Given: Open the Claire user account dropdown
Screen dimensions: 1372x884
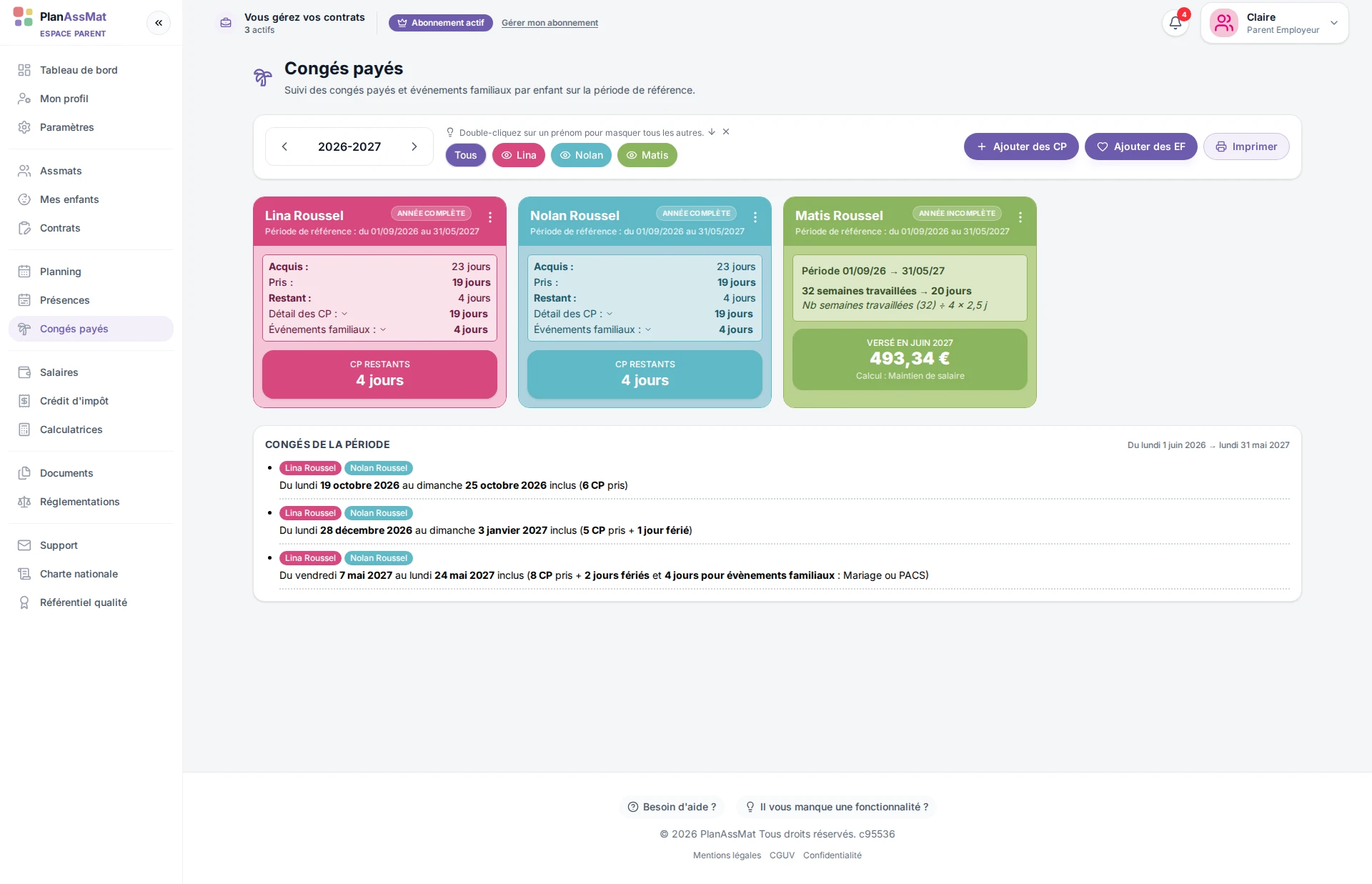Looking at the screenshot, I should [1275, 23].
